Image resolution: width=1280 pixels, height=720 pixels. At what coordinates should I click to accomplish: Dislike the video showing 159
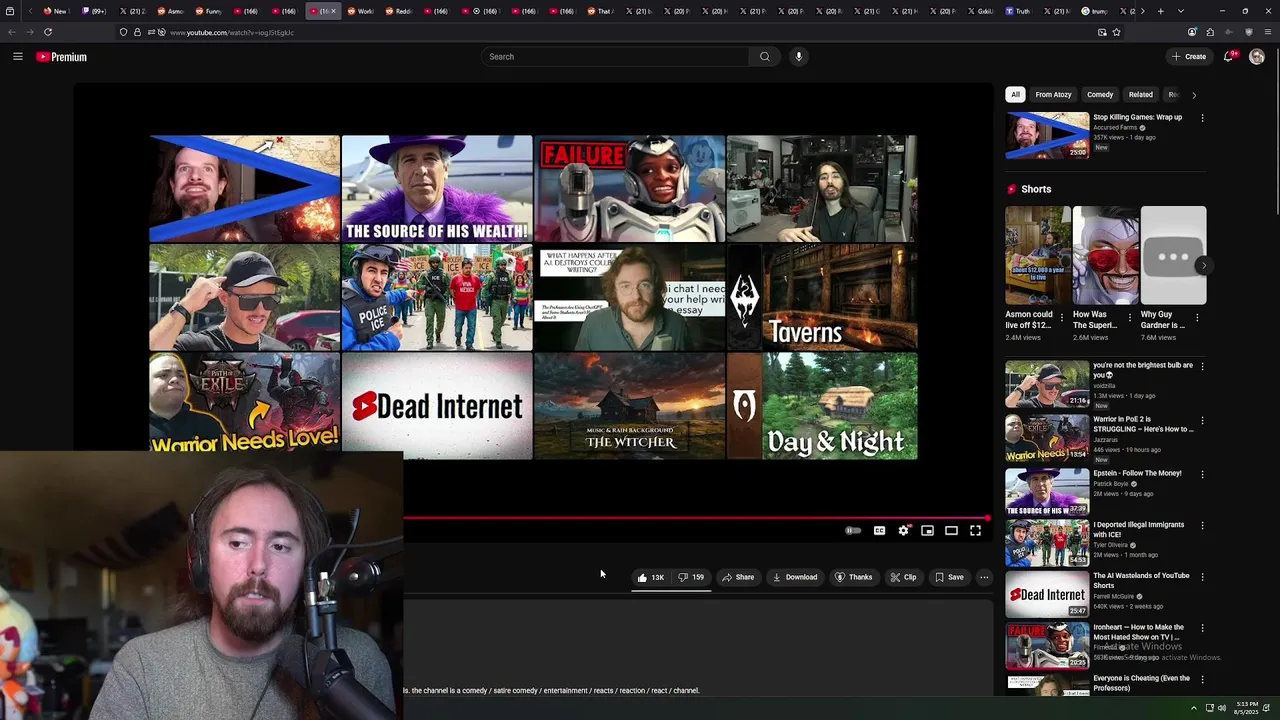[691, 577]
